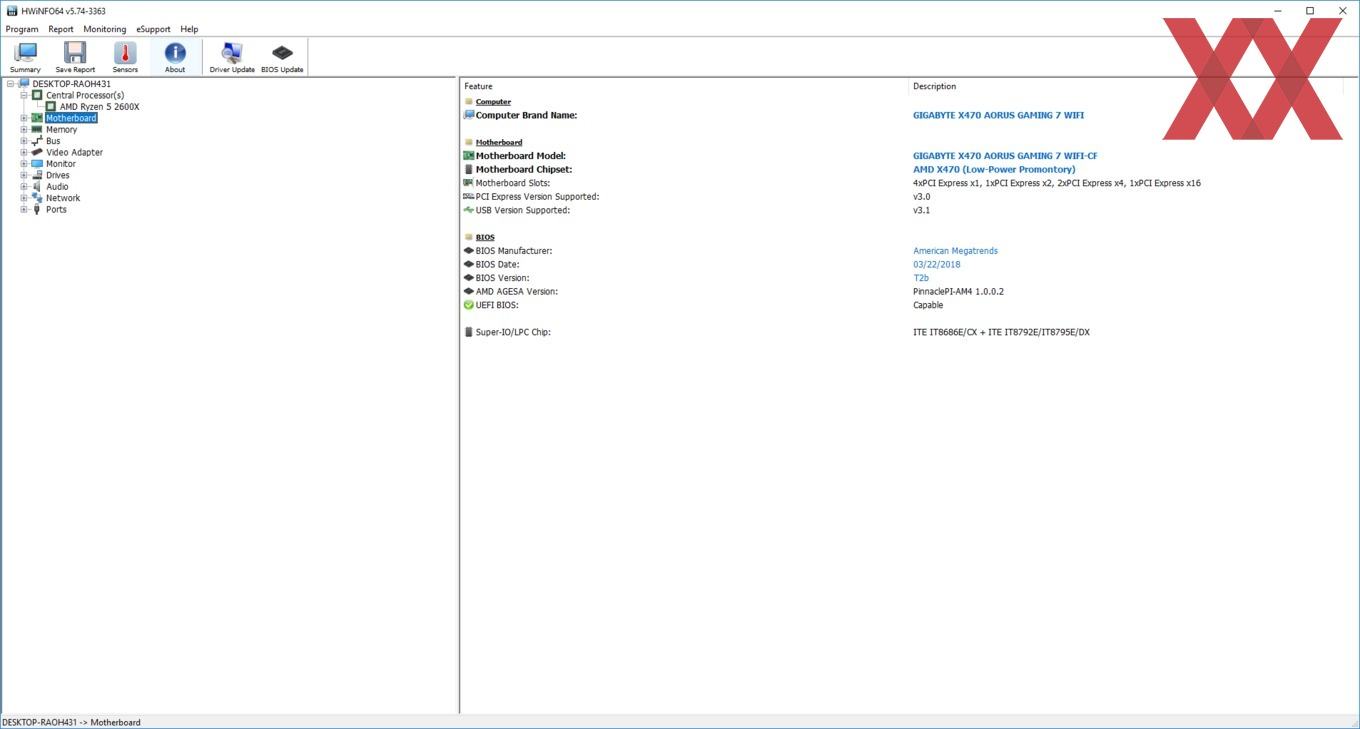Screen dimensions: 1360x729
Task: Select the Audio label in the tree
Action: tap(57, 187)
